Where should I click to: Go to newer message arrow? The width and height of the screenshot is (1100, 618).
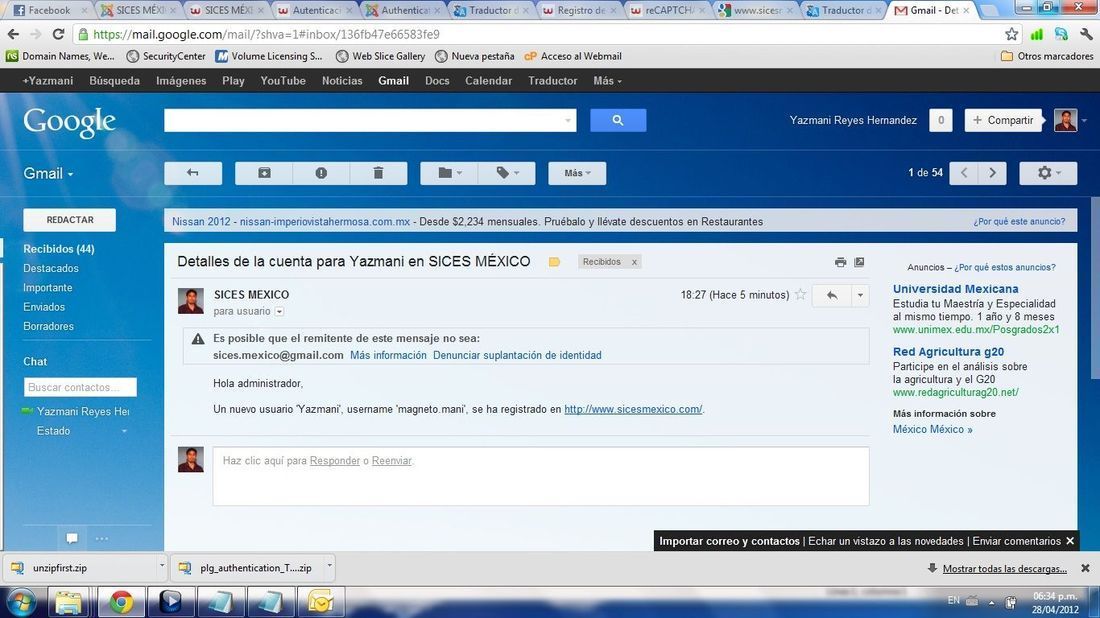pos(964,173)
